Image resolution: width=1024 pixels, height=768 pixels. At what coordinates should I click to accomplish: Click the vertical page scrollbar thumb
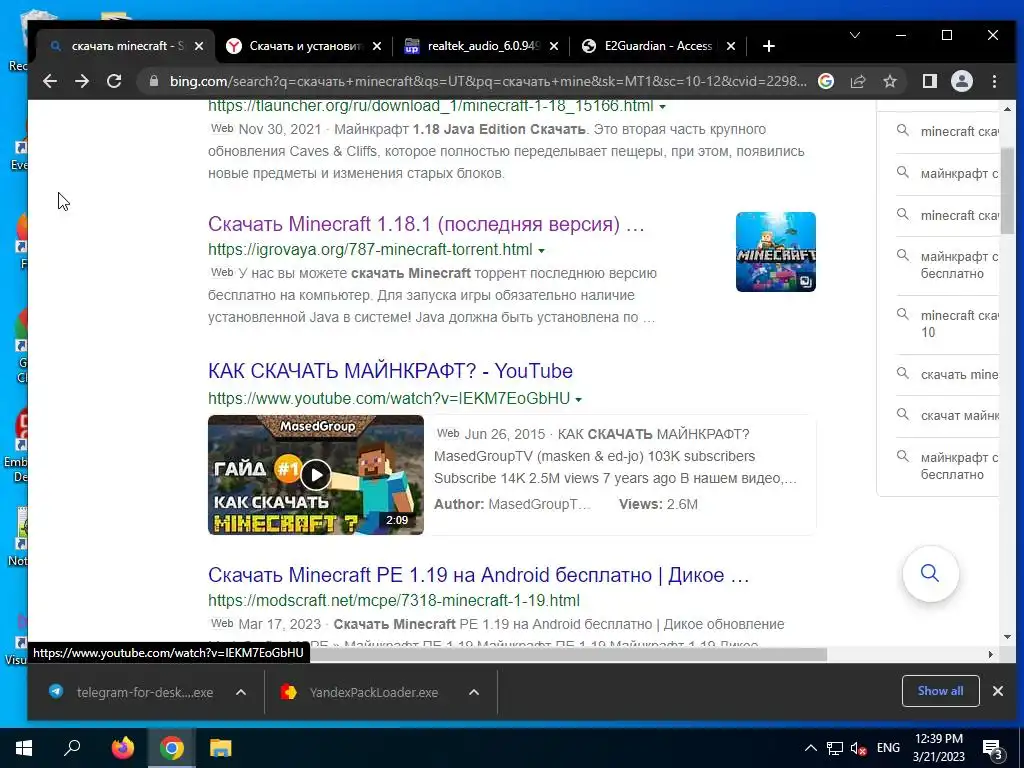(x=1007, y=189)
